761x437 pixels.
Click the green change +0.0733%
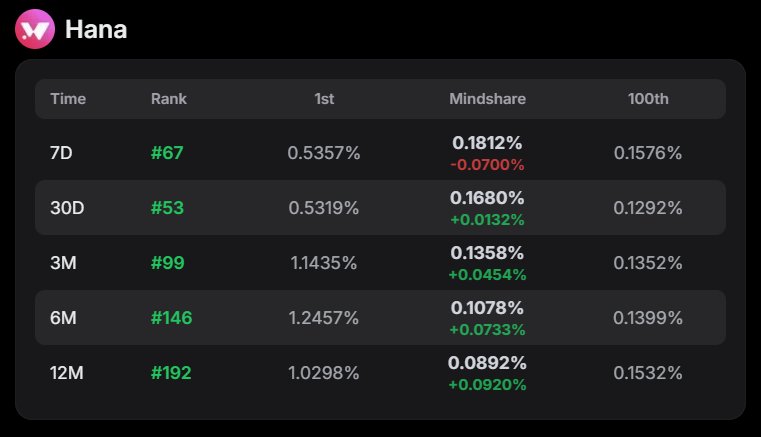(487, 330)
